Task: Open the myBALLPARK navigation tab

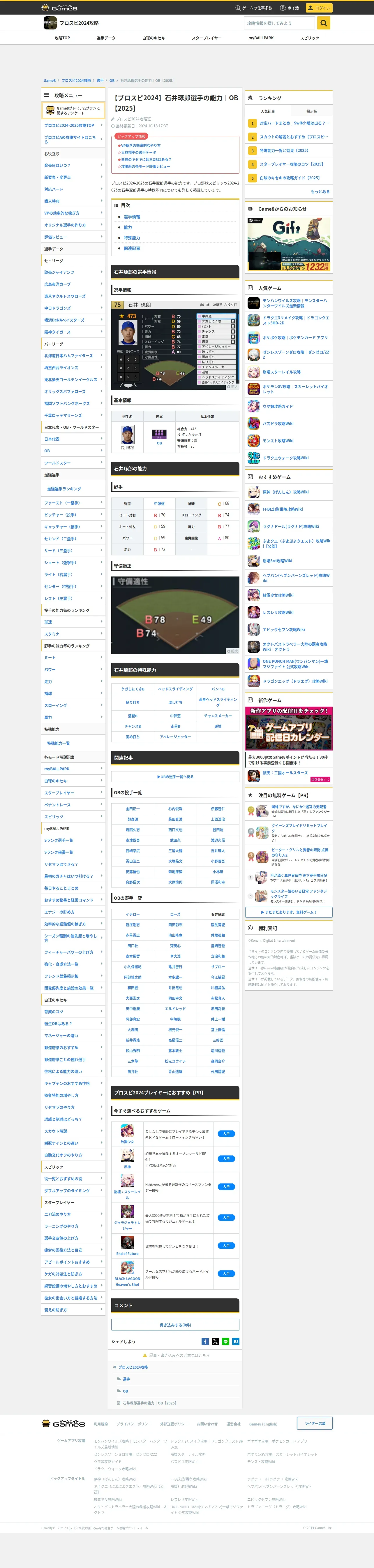Action: pyautogui.click(x=261, y=38)
